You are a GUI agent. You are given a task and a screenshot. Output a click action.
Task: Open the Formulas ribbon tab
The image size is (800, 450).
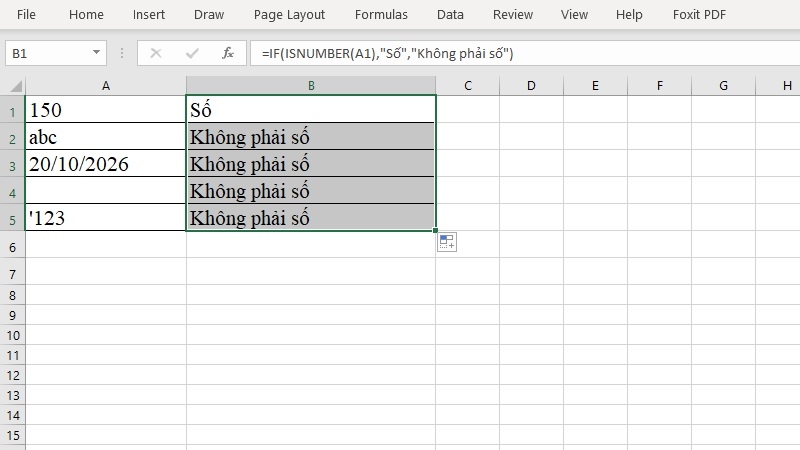click(x=381, y=15)
